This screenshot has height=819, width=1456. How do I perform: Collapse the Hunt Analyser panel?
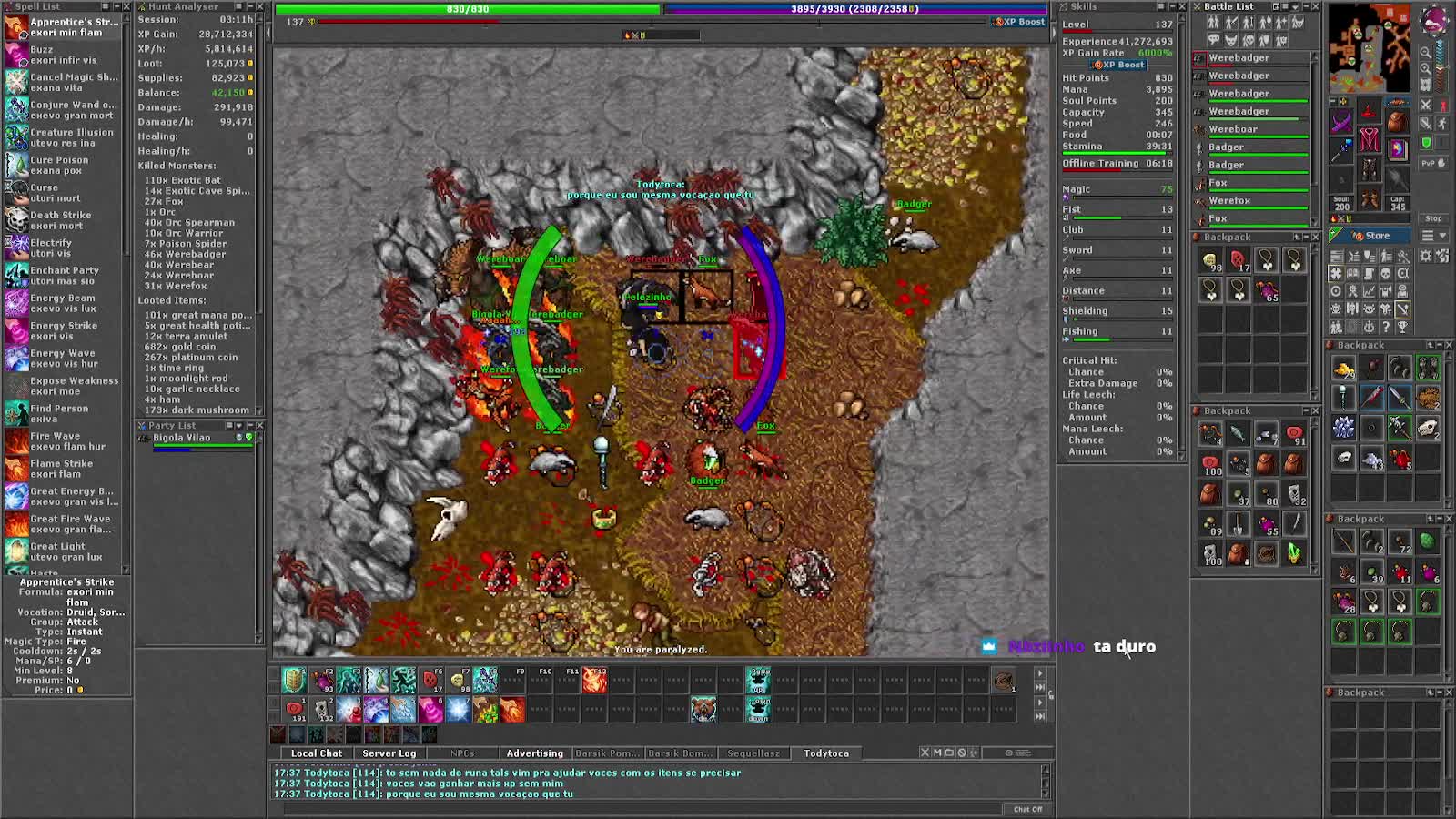(248, 6)
